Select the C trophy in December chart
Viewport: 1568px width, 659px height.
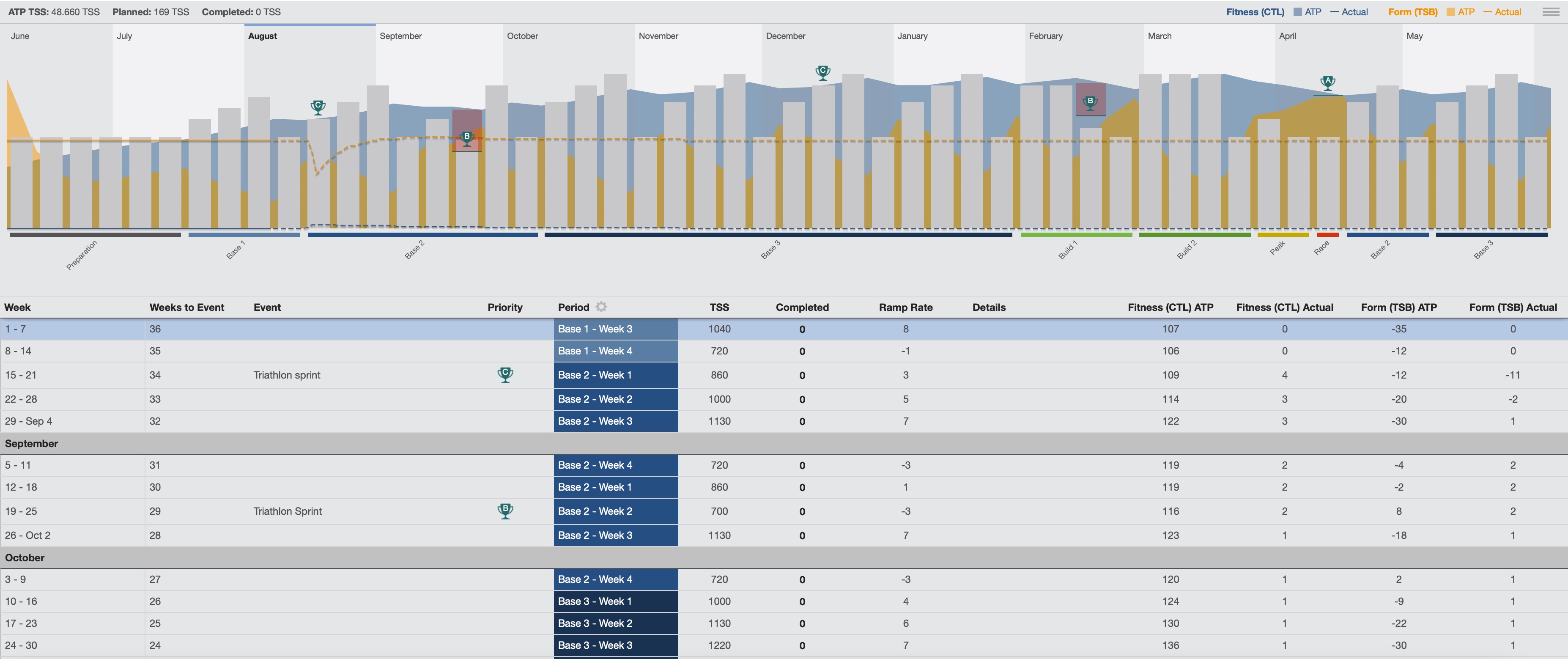823,73
